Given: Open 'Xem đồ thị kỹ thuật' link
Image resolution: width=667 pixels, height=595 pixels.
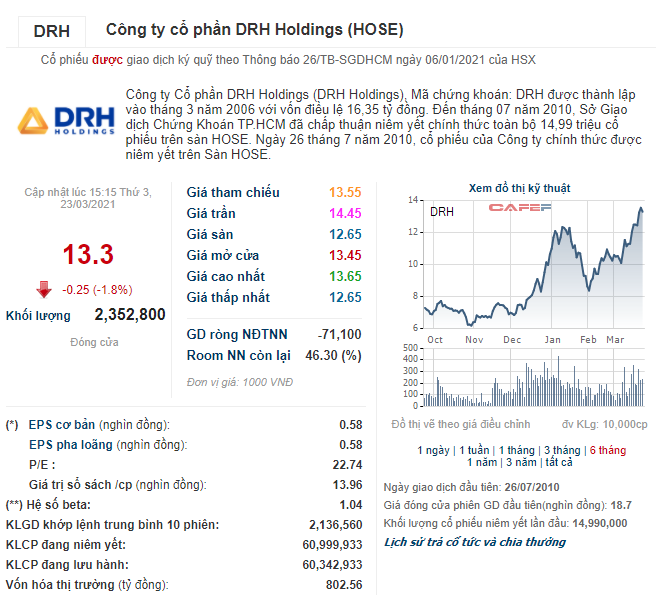Looking at the screenshot, I should pos(519,188).
